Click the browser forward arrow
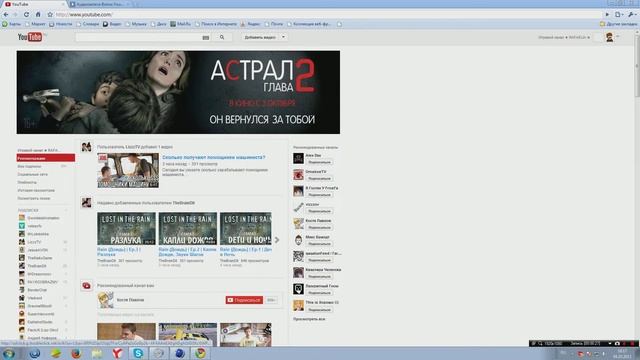Viewport: 640px width, 360px height. (16, 14)
